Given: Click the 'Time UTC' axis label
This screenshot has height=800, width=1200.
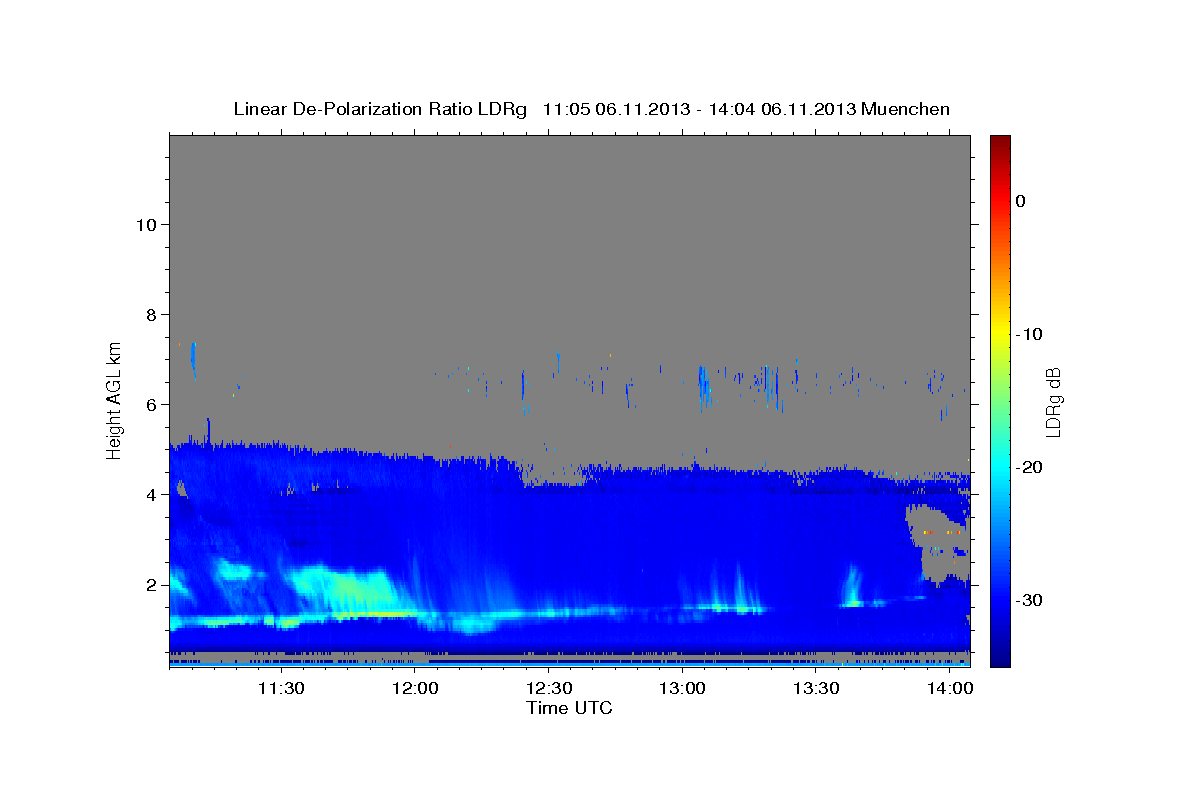Looking at the screenshot, I should [569, 708].
